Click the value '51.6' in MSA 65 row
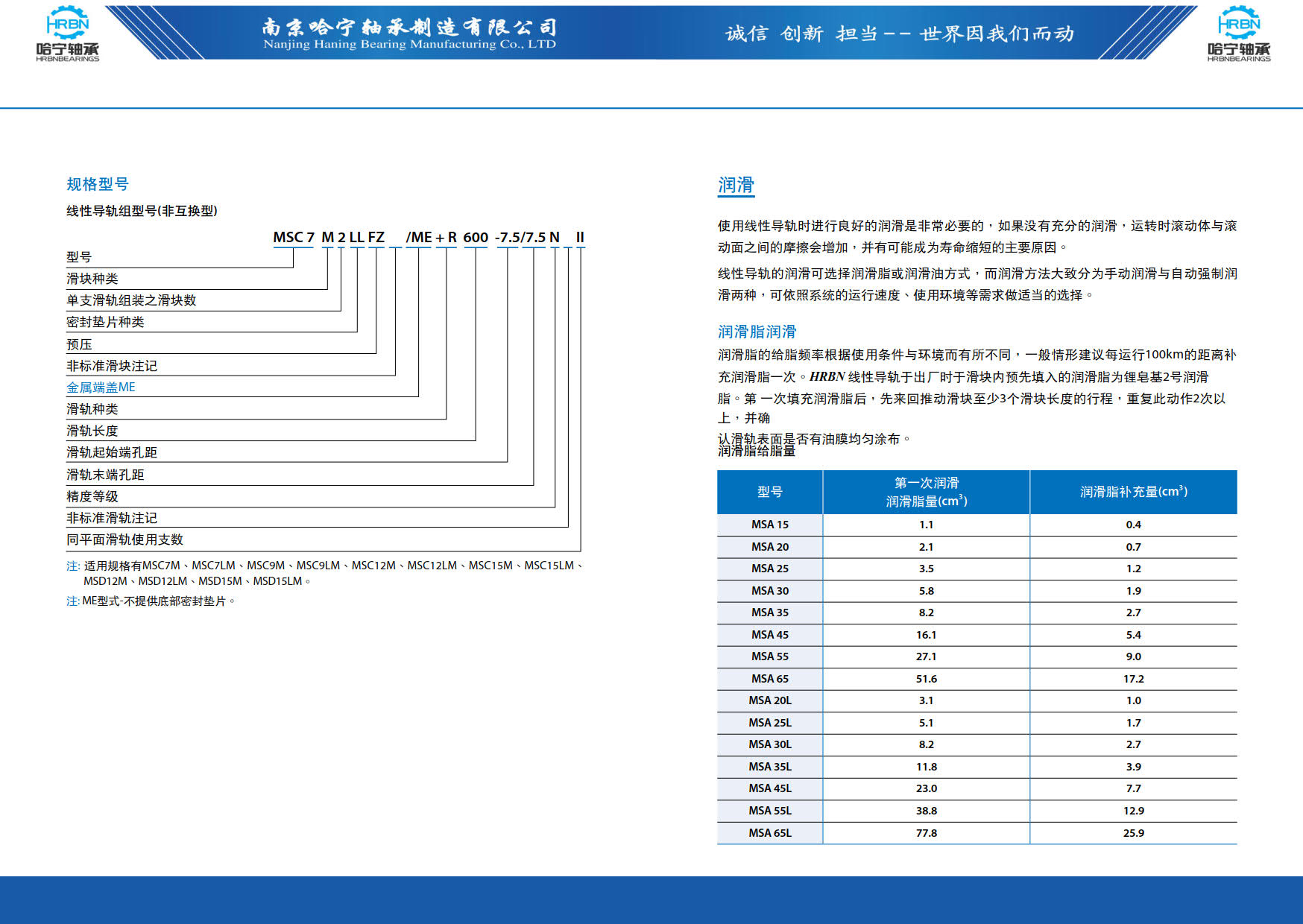1303x924 pixels. (927, 679)
